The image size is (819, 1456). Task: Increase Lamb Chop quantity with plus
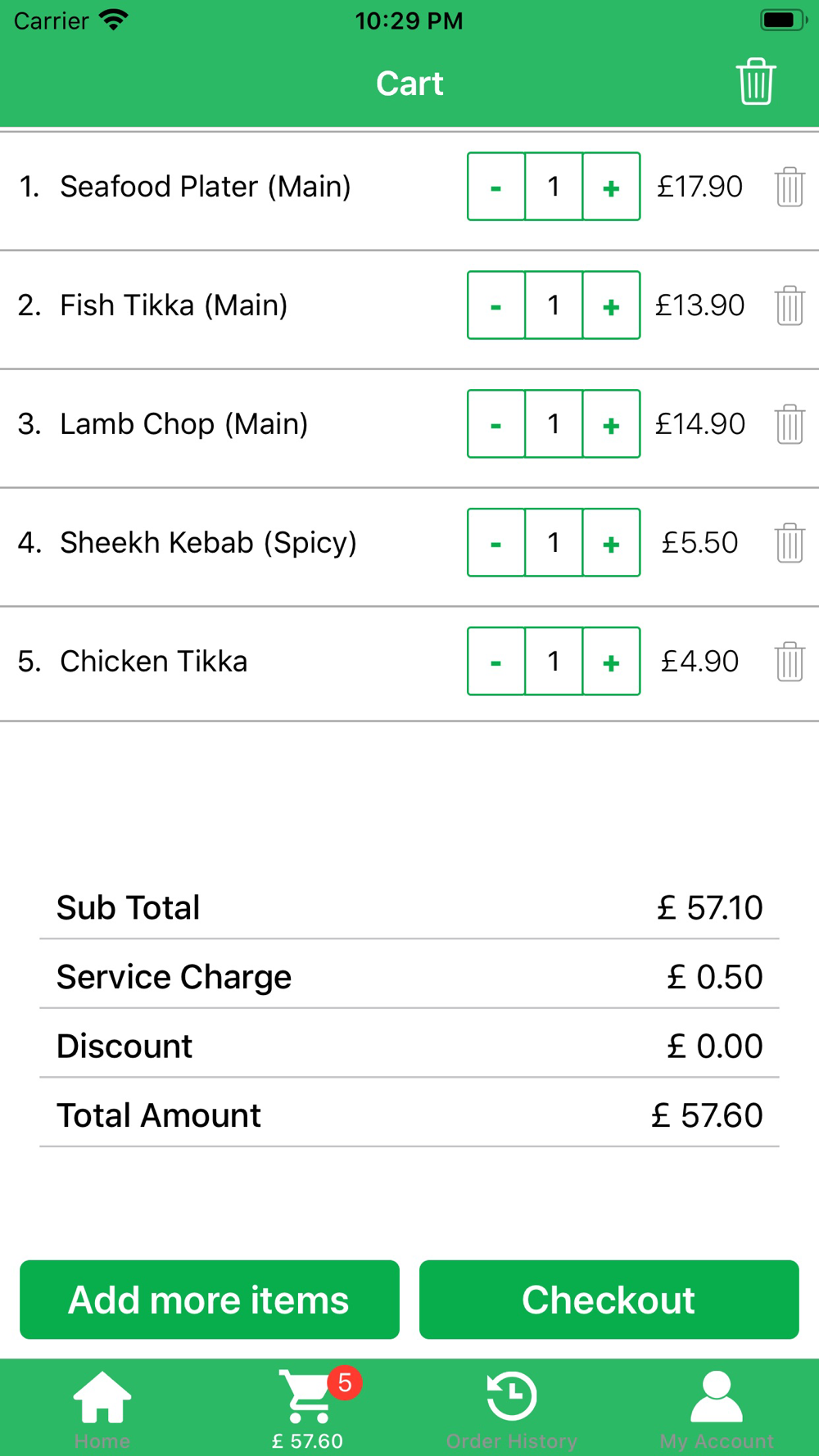pos(611,424)
